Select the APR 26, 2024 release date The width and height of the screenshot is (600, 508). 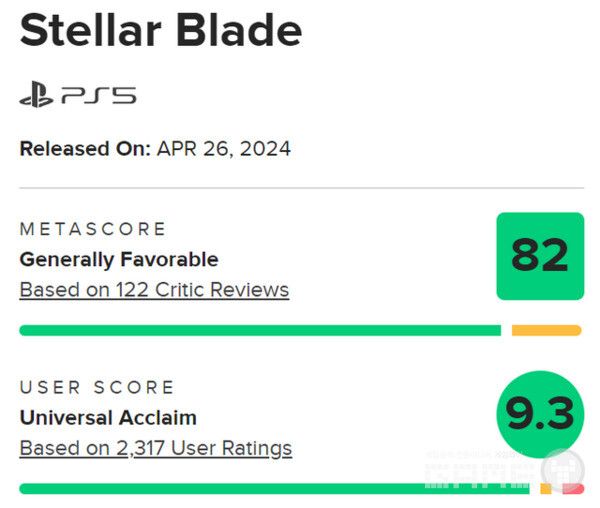(224, 149)
